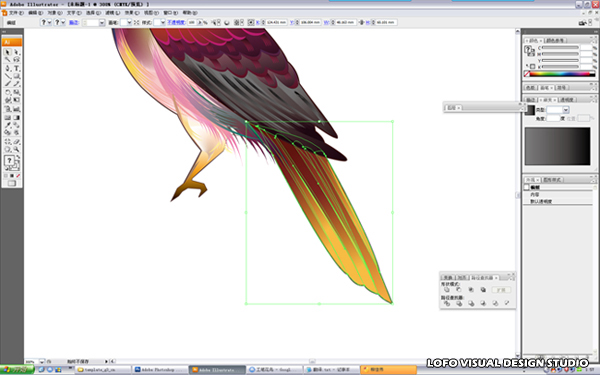Select the Pen tool

pyautogui.click(x=8, y=68)
